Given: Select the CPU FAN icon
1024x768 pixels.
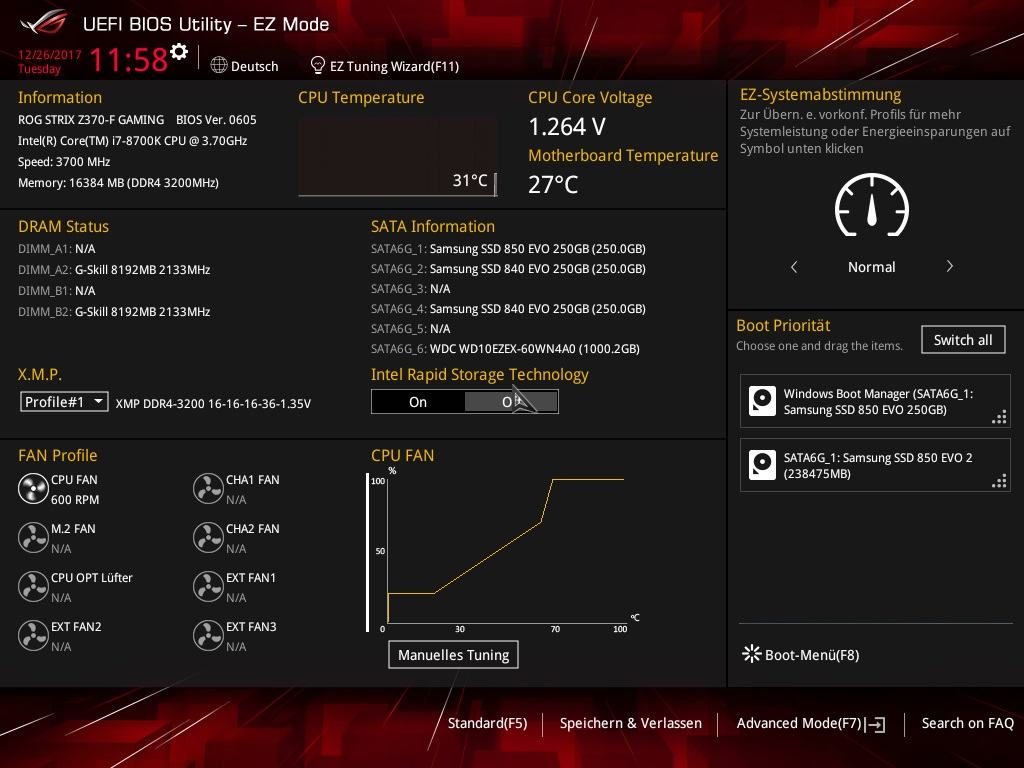Looking at the screenshot, I should [33, 489].
